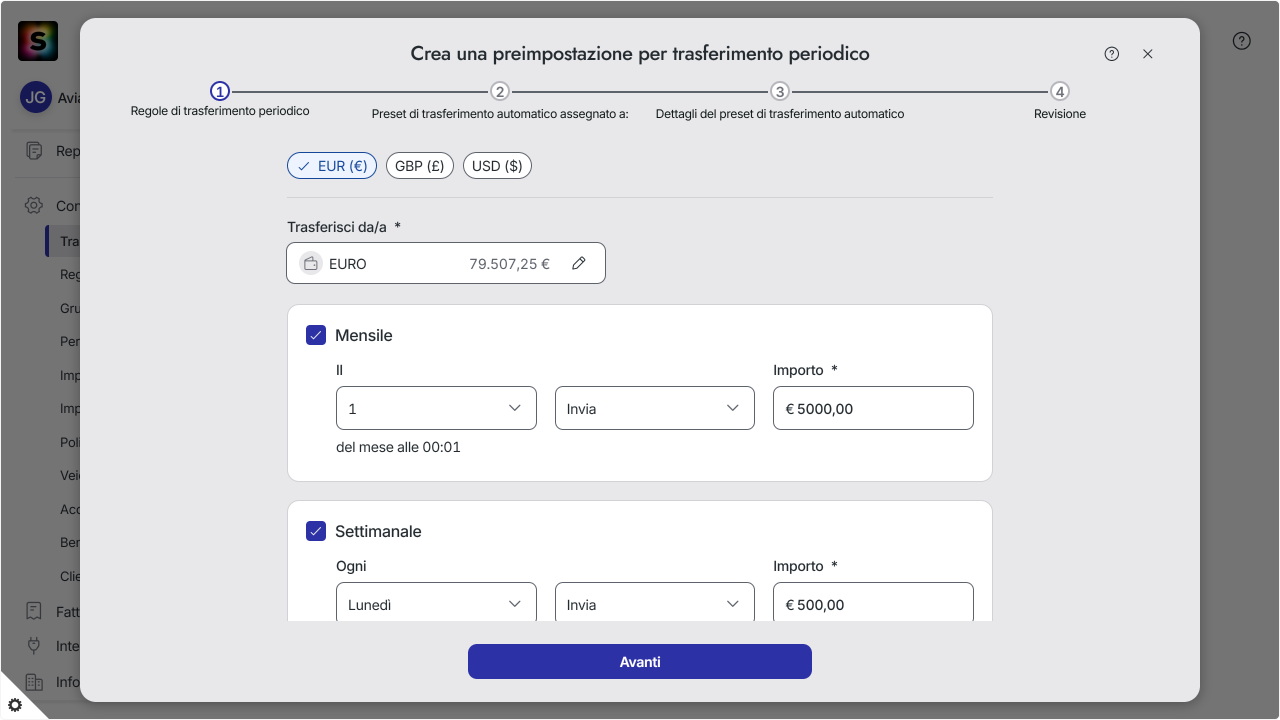1280x720 pixels.
Task: Open the day of month dropdown showing 1
Action: 436,408
